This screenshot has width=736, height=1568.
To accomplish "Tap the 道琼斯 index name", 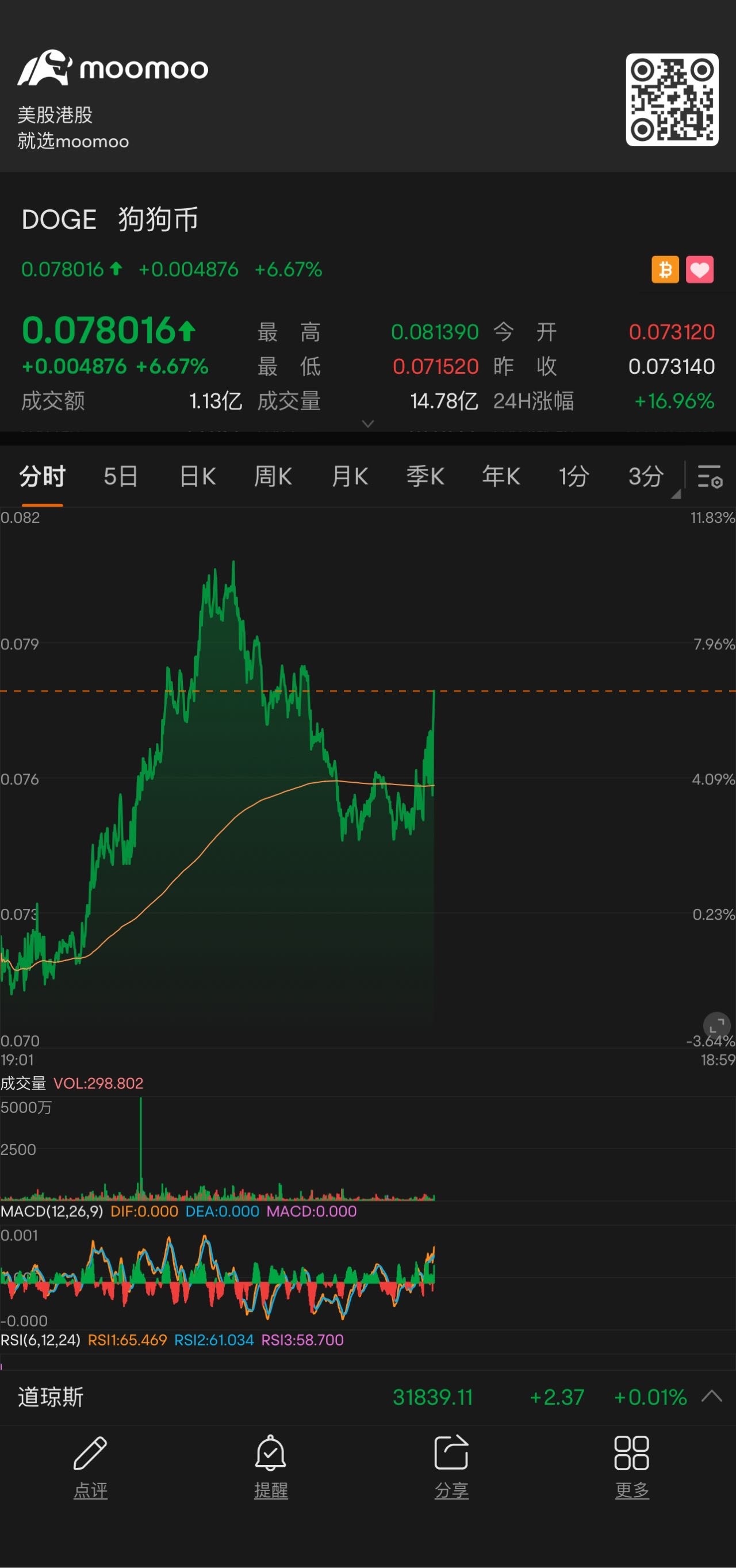I will (x=51, y=1397).
